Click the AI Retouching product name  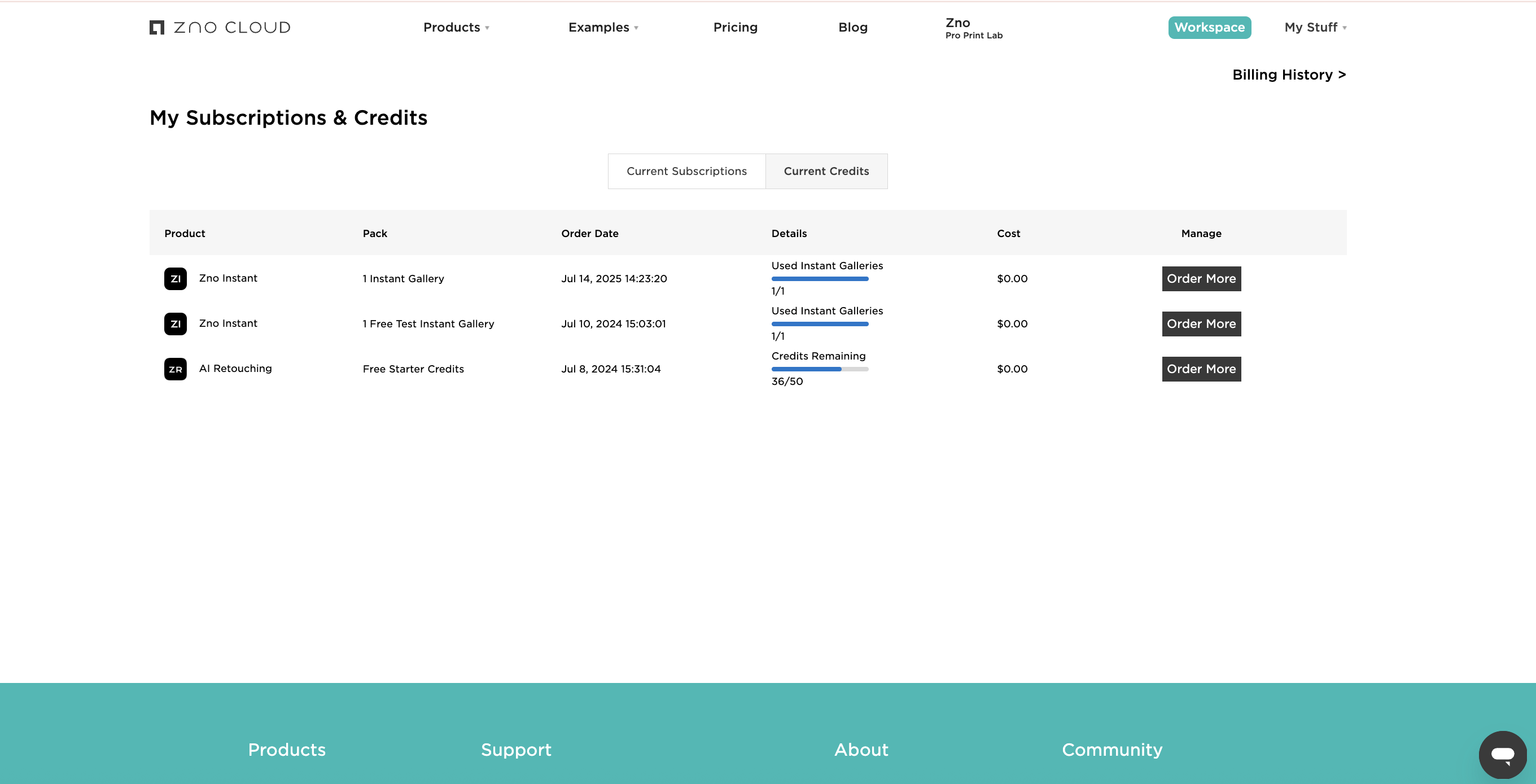pyautogui.click(x=235, y=369)
